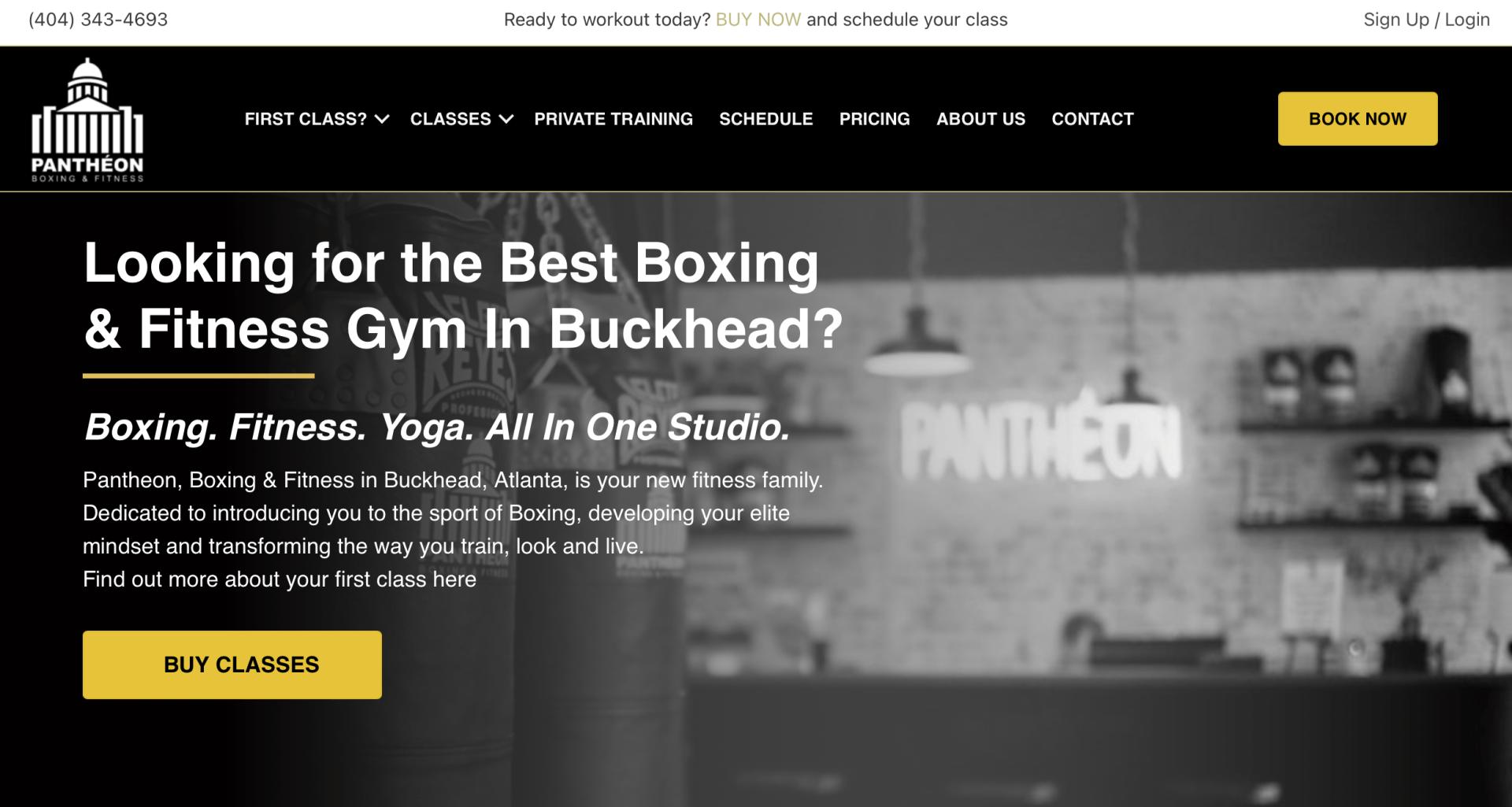The image size is (1512, 807).
Task: Click the Buy Classes button
Action: click(x=232, y=664)
